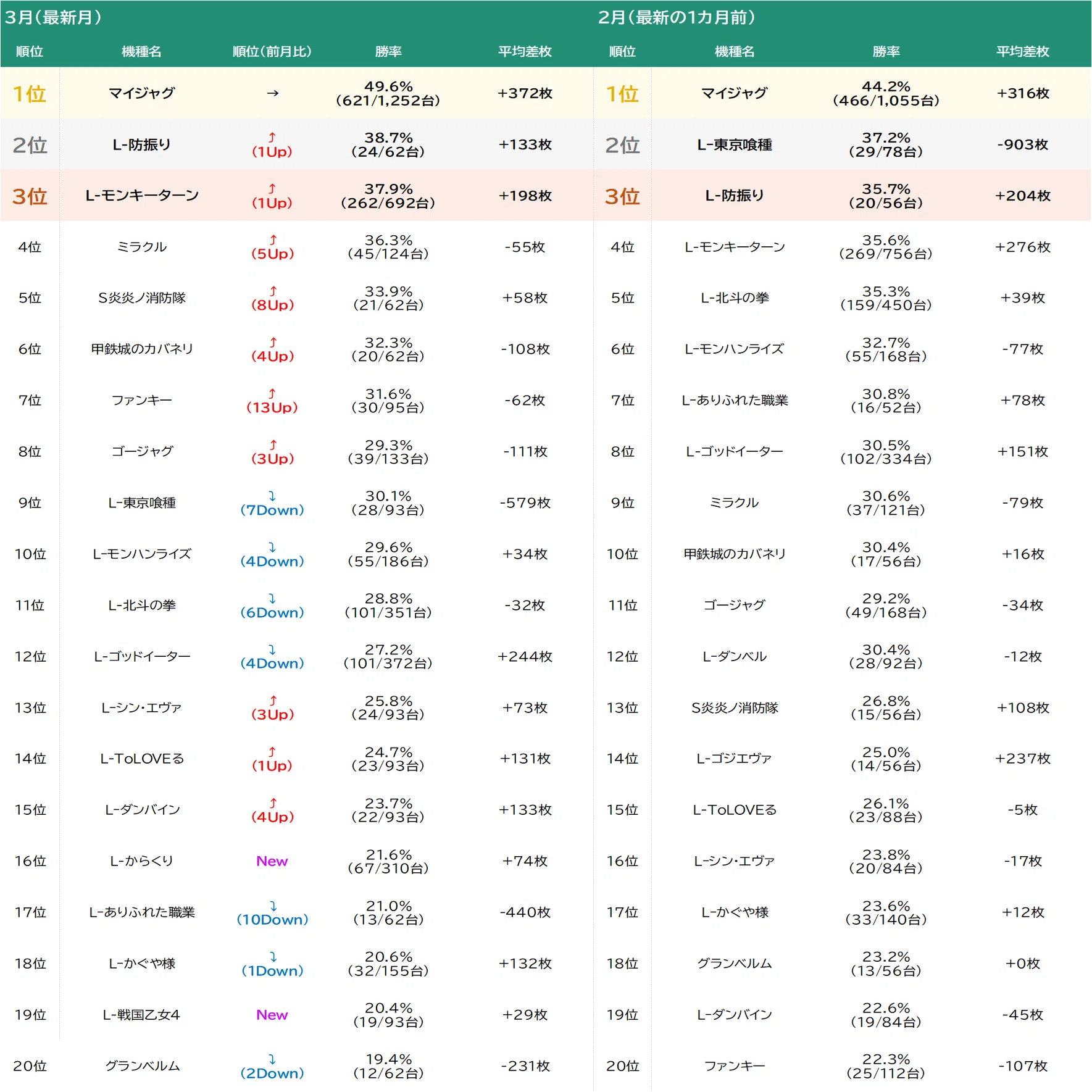Select the '20位' rank cell in the March table
Viewport: 1092px width, 1092px height.
pos(30,1066)
